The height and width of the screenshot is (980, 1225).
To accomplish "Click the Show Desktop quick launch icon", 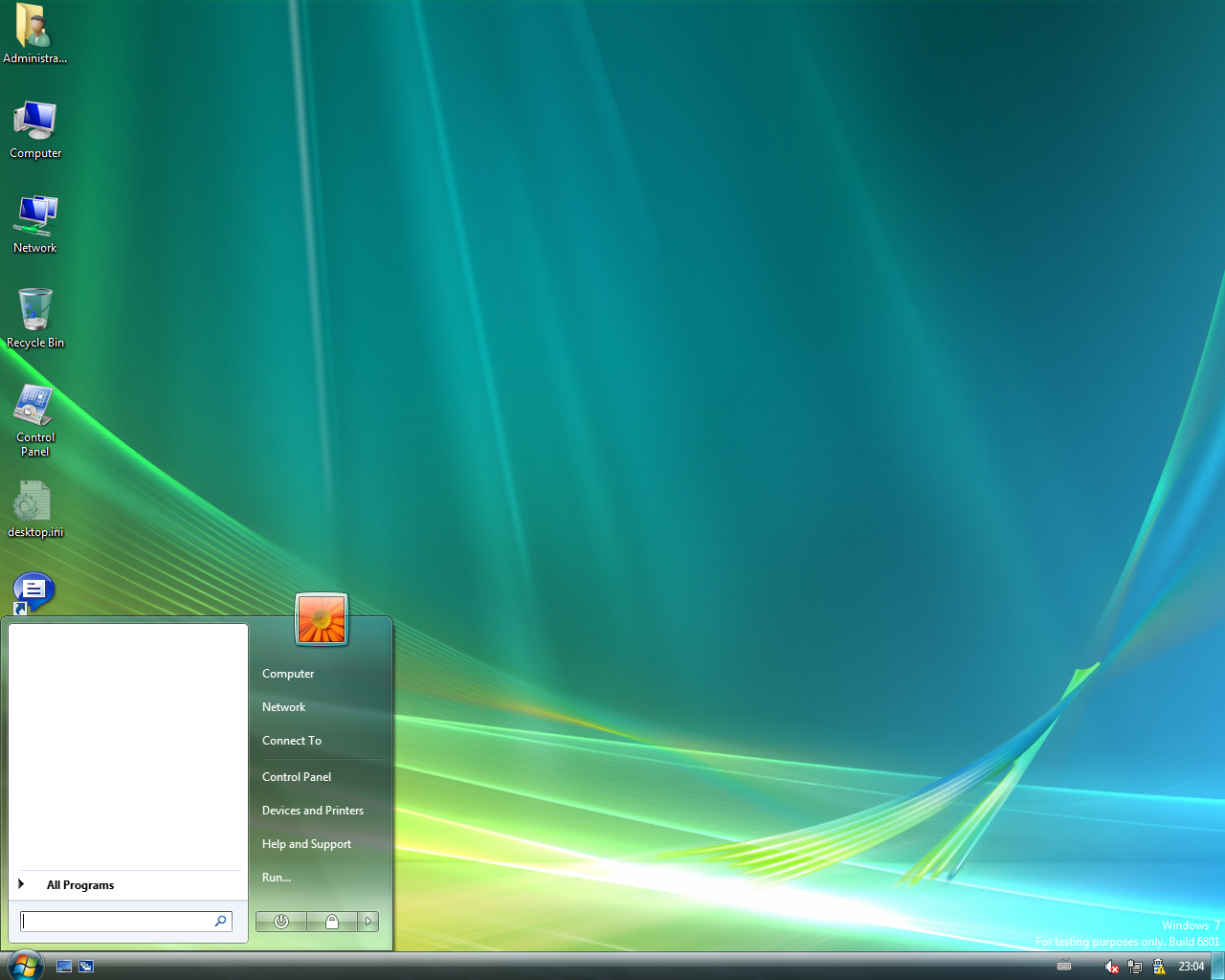I will 64,967.
